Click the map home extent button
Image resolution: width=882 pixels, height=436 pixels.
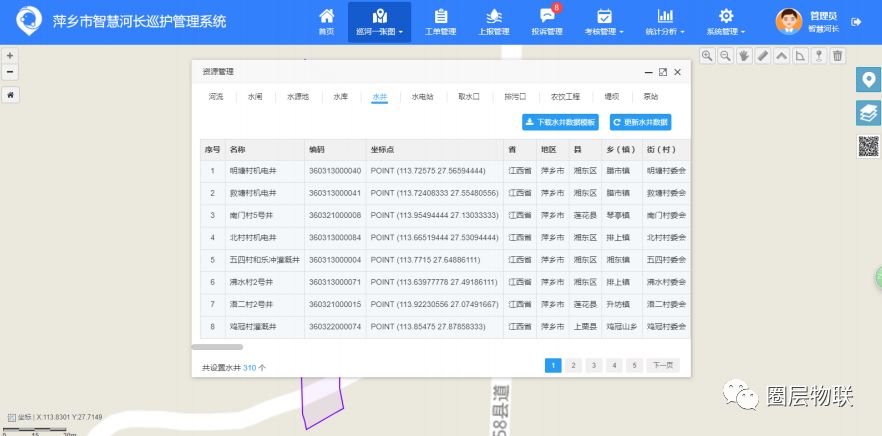point(10,95)
